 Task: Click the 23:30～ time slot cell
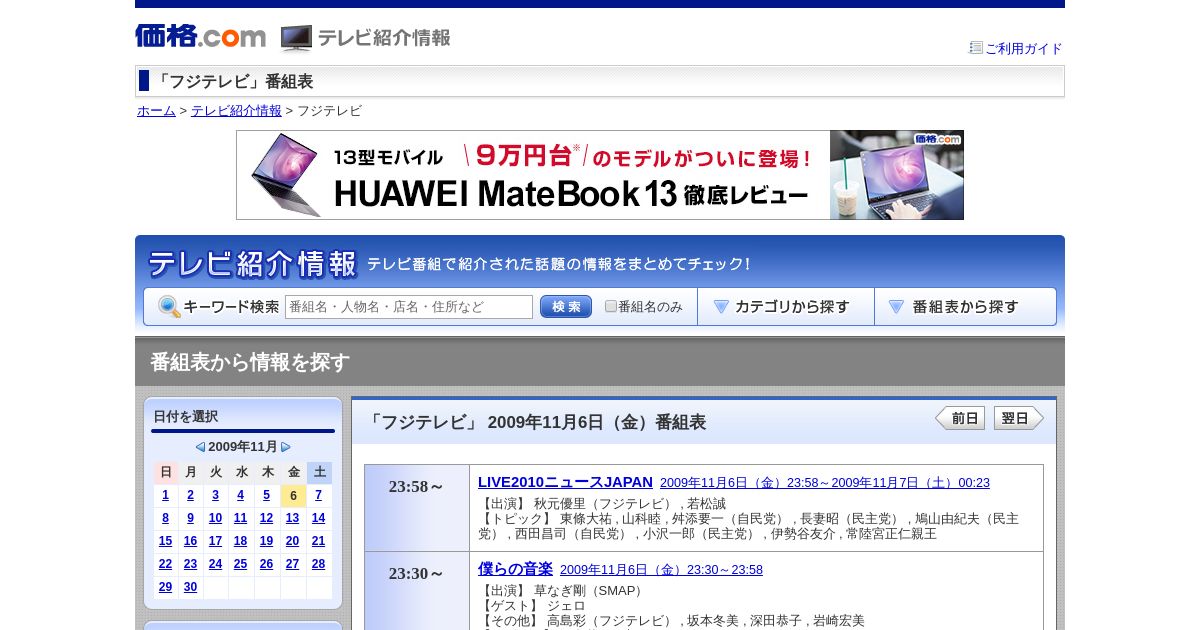tap(417, 592)
